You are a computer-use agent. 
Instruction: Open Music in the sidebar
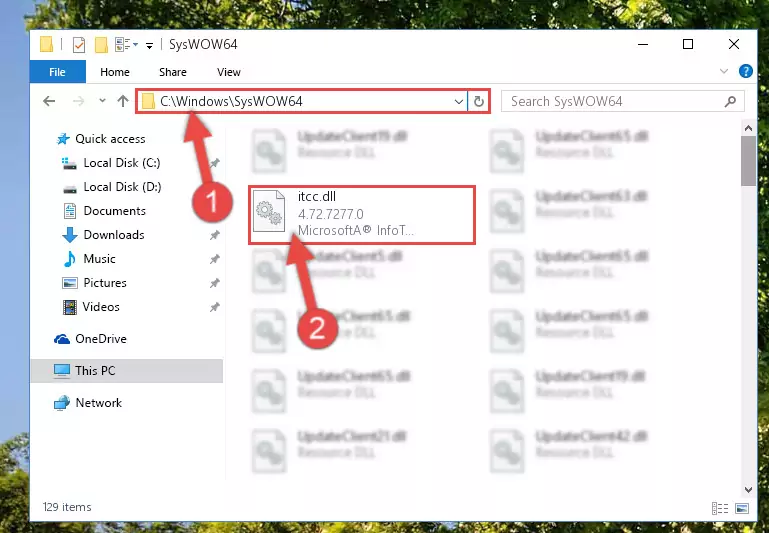pyautogui.click(x=100, y=259)
